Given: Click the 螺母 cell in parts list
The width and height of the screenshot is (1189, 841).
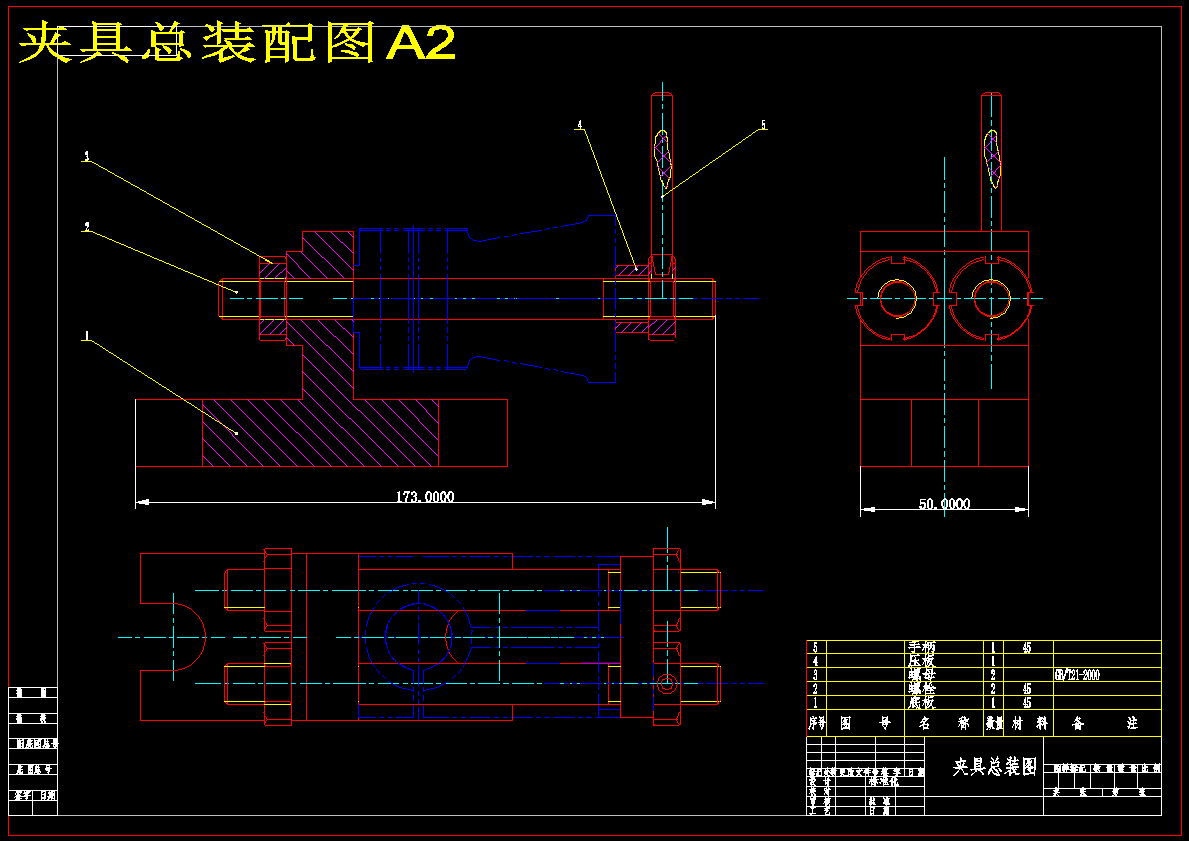Looking at the screenshot, I should (x=921, y=675).
